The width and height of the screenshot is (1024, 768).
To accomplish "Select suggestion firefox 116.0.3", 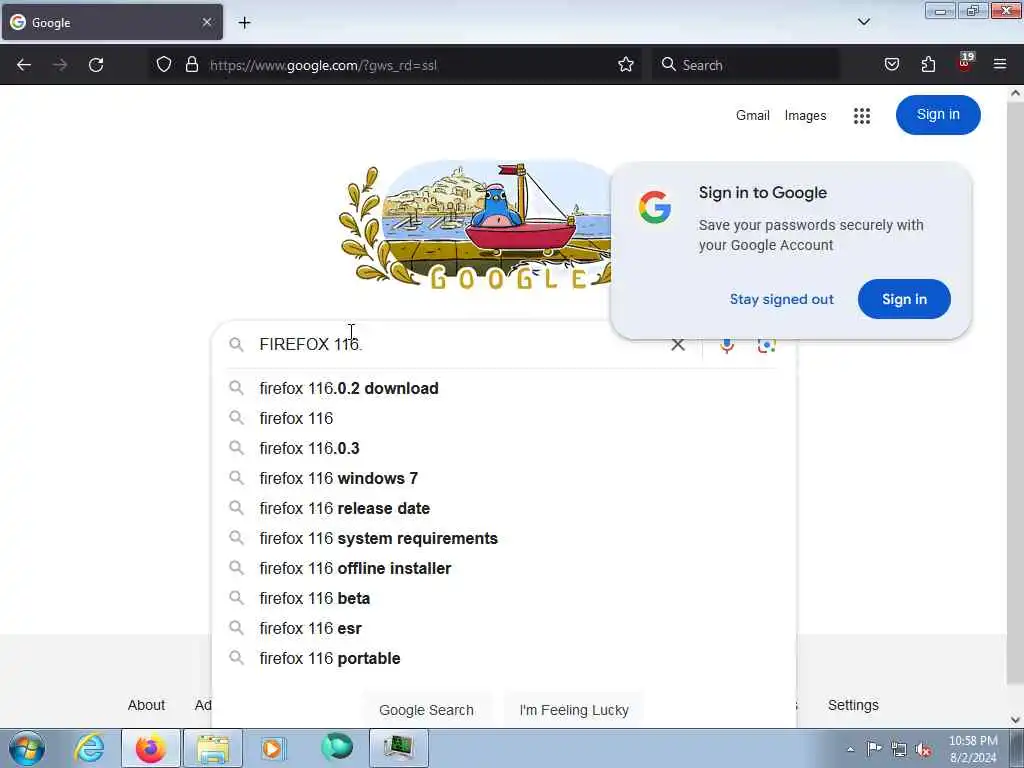I will [x=504, y=449].
